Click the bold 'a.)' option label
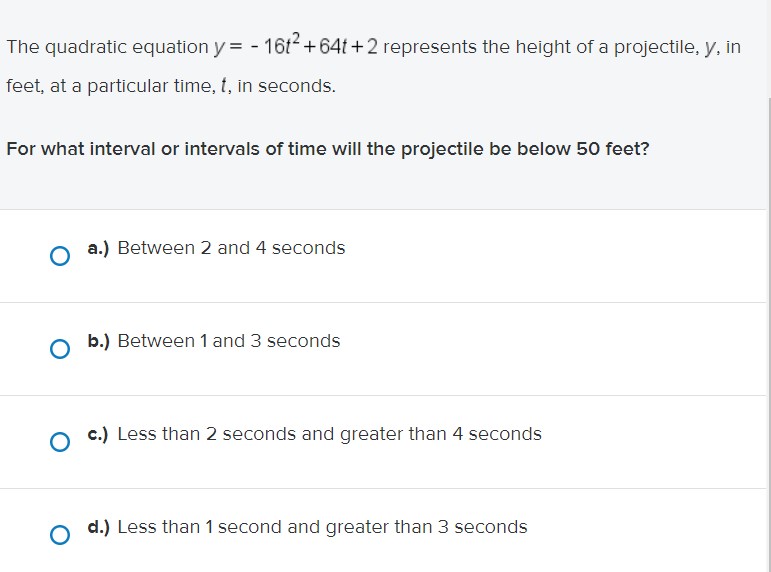Viewport: 771px width, 572px height. pyautogui.click(x=98, y=248)
